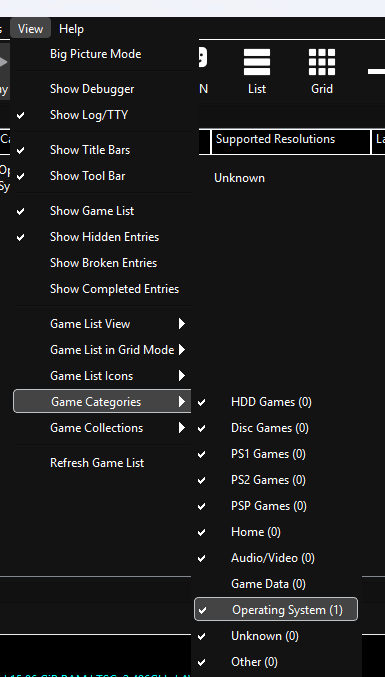Choose Show Debugger from View menu
This screenshot has height=677, width=385.
click(102, 89)
